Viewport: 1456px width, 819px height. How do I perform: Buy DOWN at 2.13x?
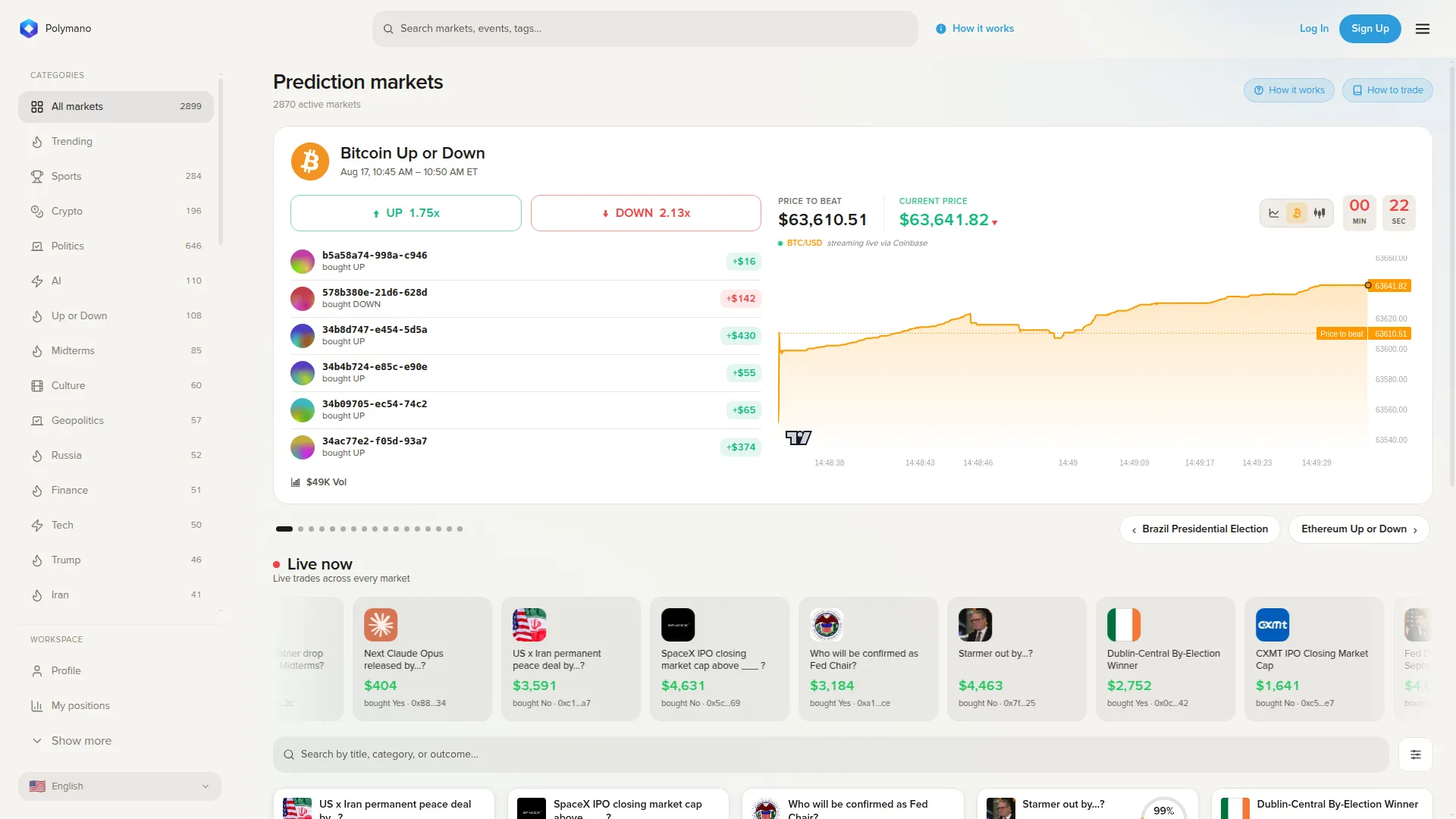click(646, 213)
